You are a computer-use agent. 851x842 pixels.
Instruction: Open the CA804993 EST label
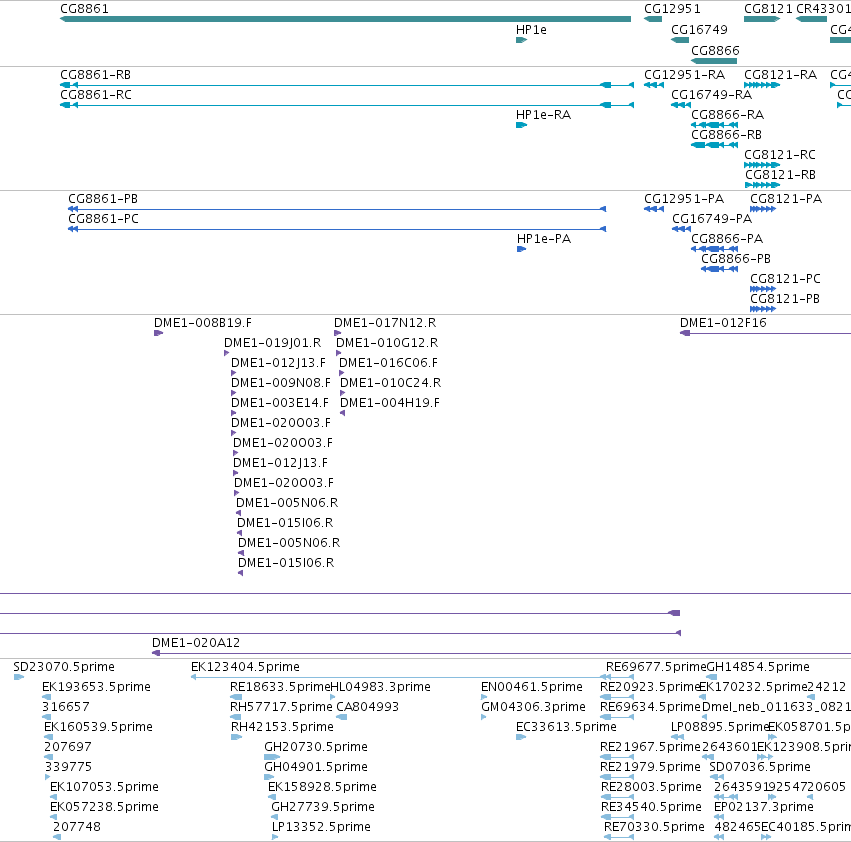tap(367, 706)
